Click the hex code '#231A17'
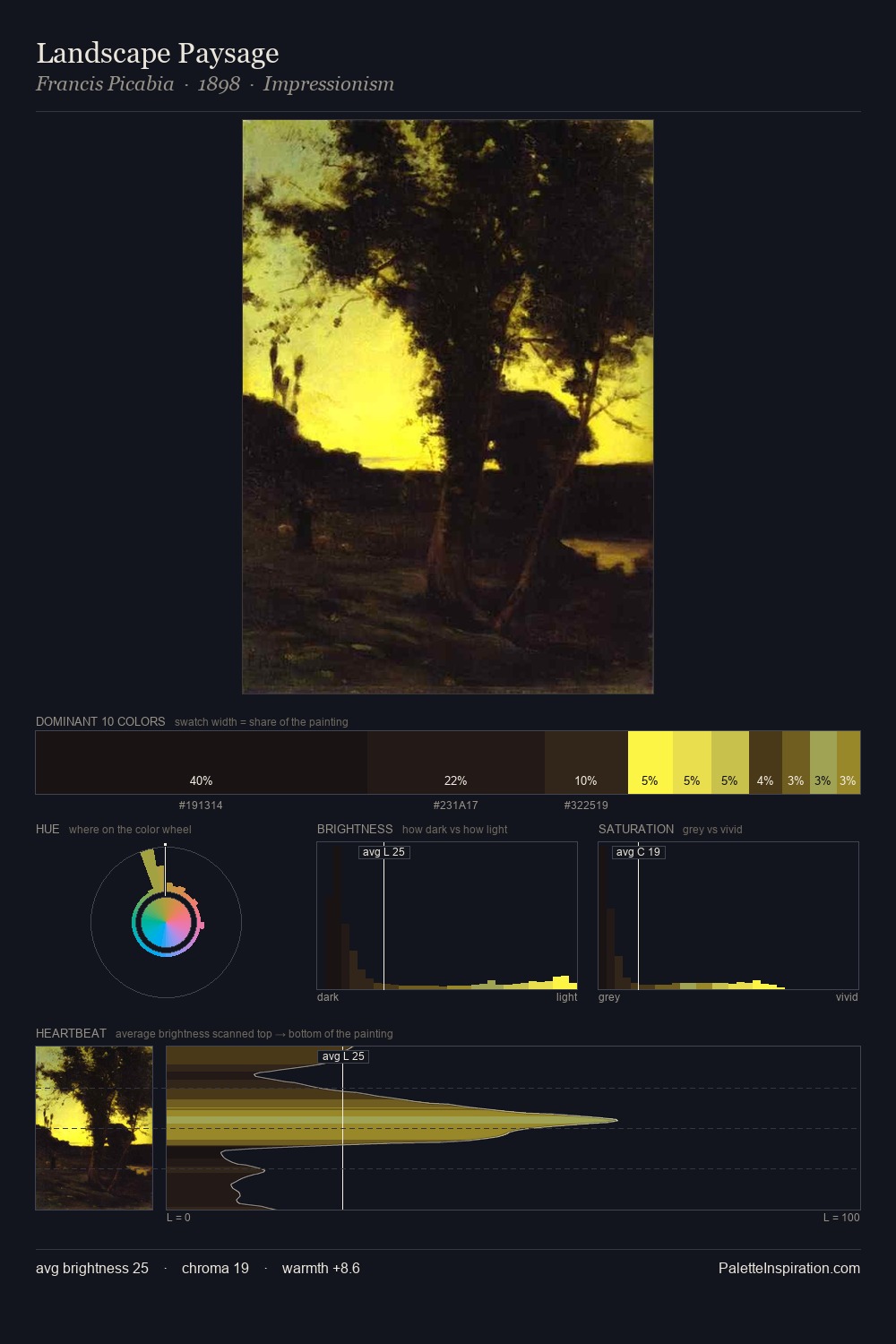 tap(456, 806)
